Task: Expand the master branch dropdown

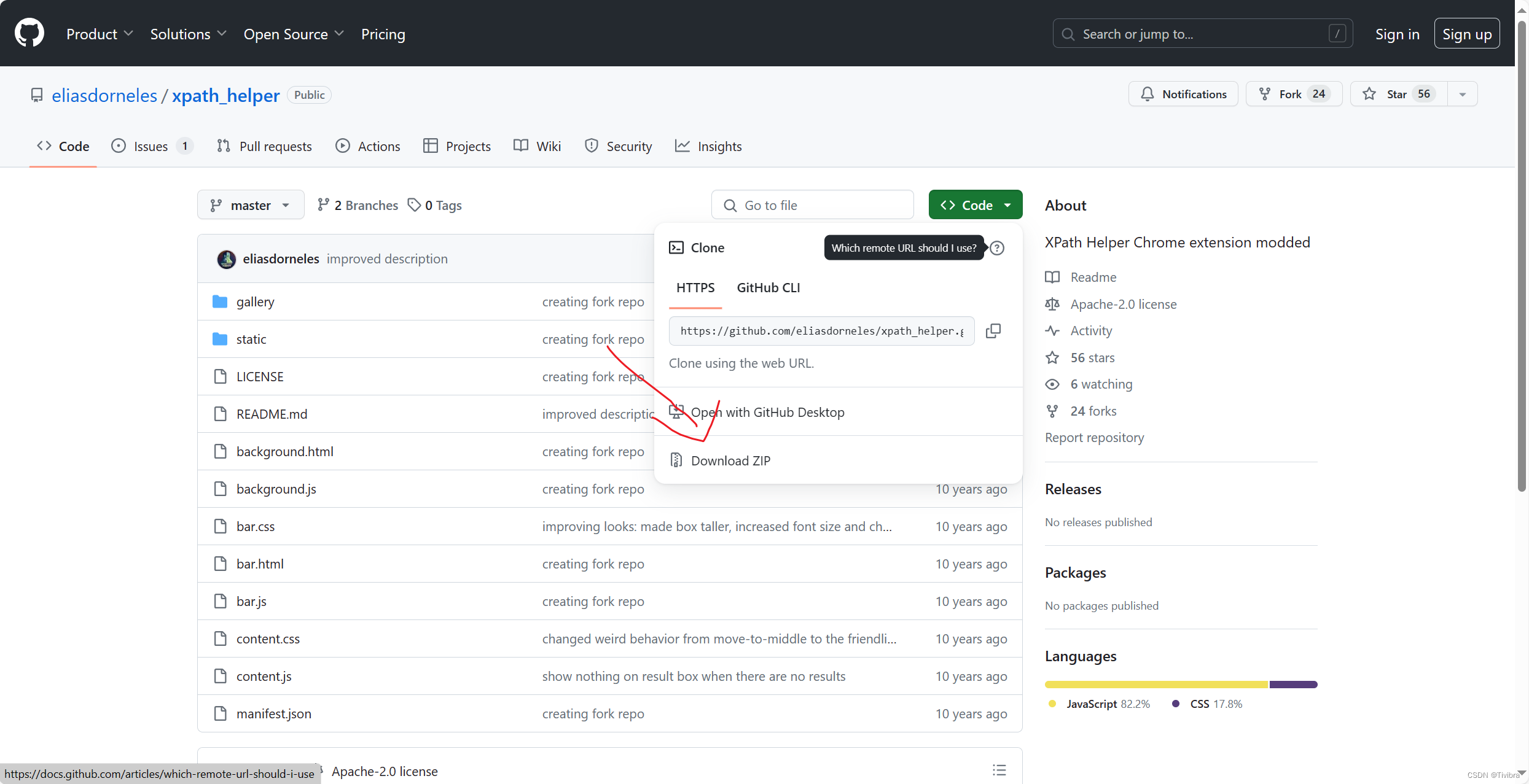Action: pos(250,205)
